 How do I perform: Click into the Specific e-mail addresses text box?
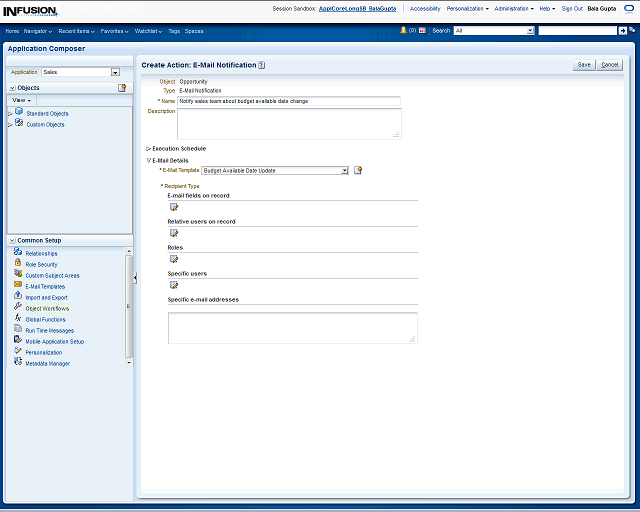[292, 327]
